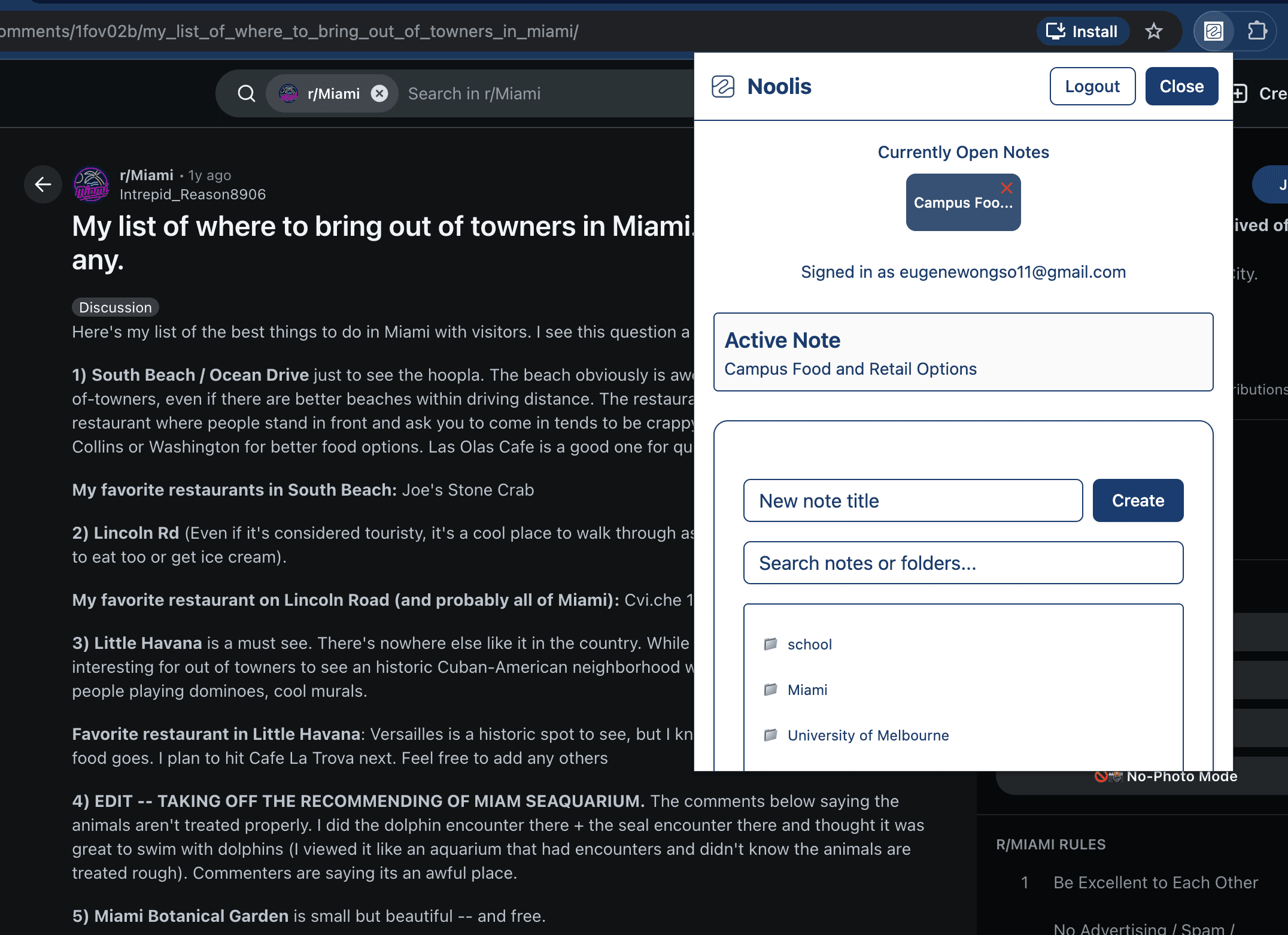
Task: Expand the Miami folder
Action: (807, 690)
